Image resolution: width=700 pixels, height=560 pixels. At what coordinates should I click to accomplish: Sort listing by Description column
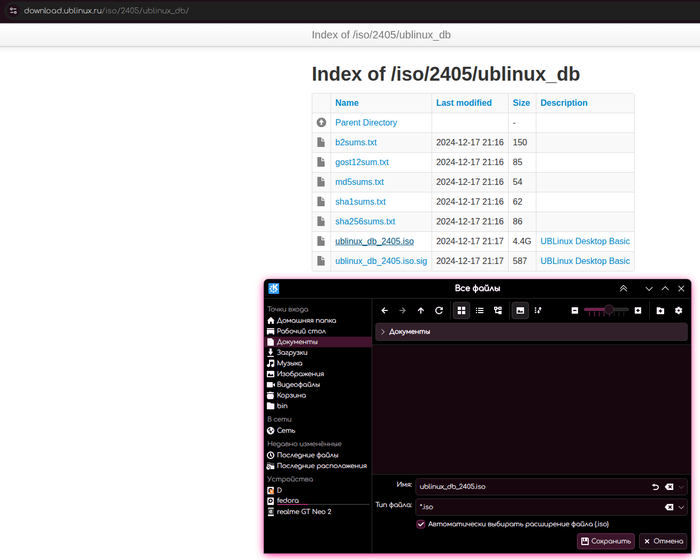[564, 103]
